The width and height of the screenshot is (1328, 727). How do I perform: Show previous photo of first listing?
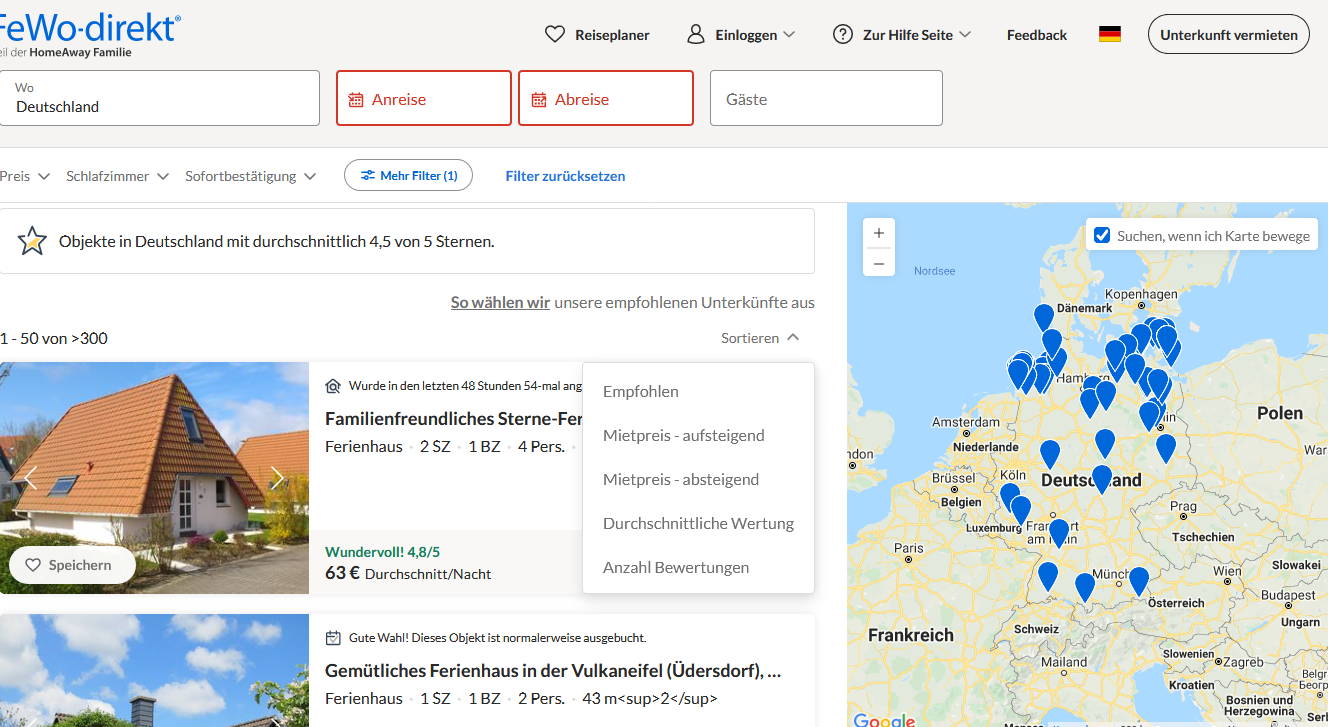(x=30, y=478)
